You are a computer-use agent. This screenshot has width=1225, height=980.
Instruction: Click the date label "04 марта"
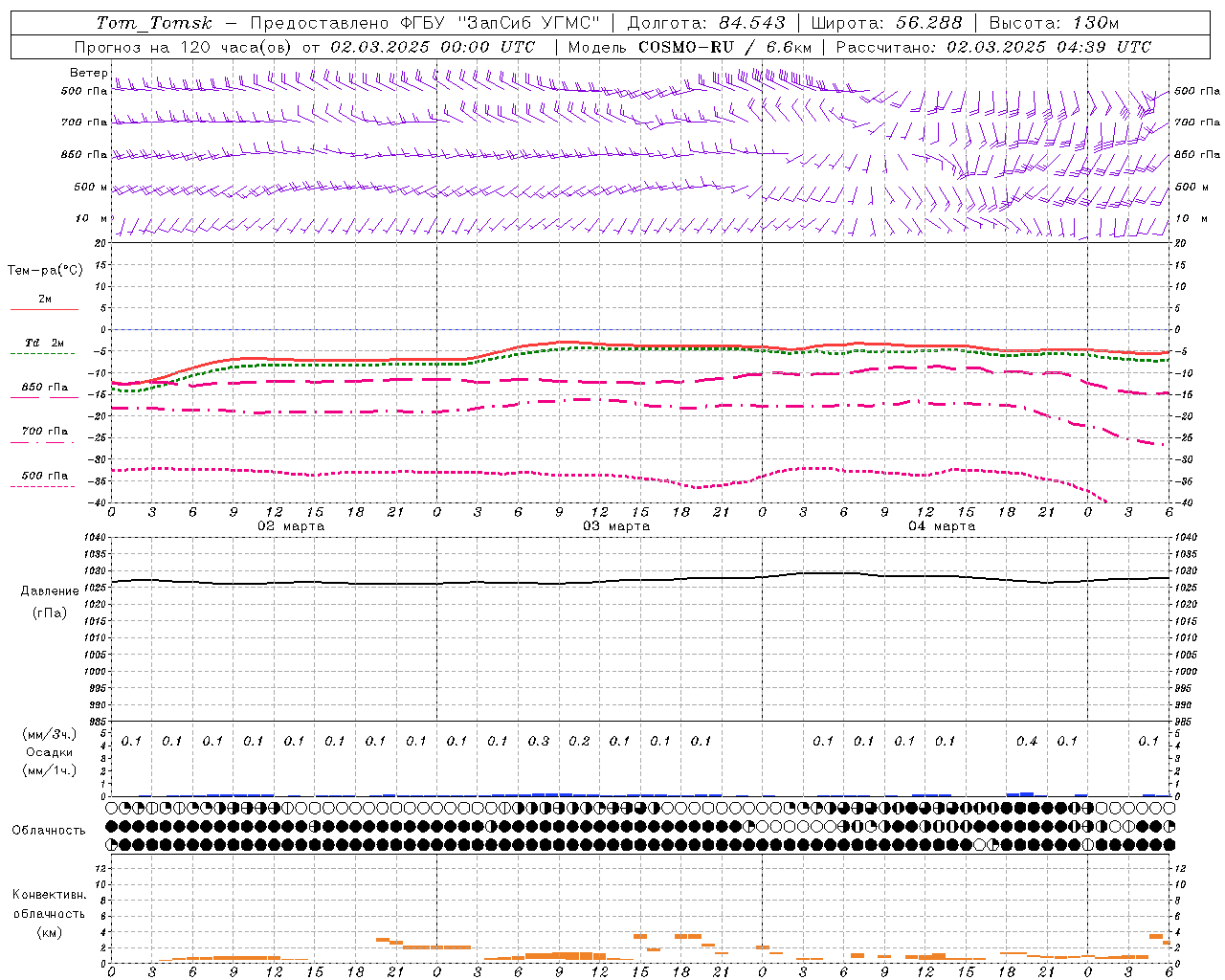click(942, 526)
